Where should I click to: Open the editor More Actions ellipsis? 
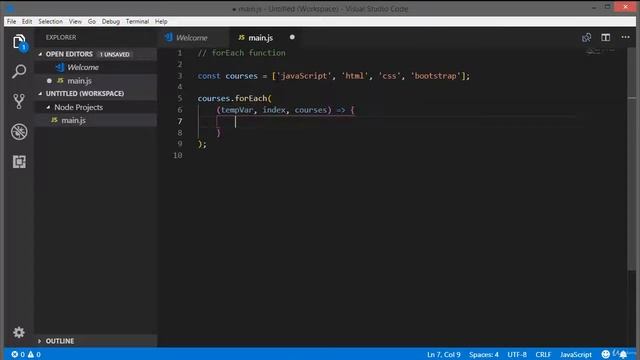[x=625, y=37]
